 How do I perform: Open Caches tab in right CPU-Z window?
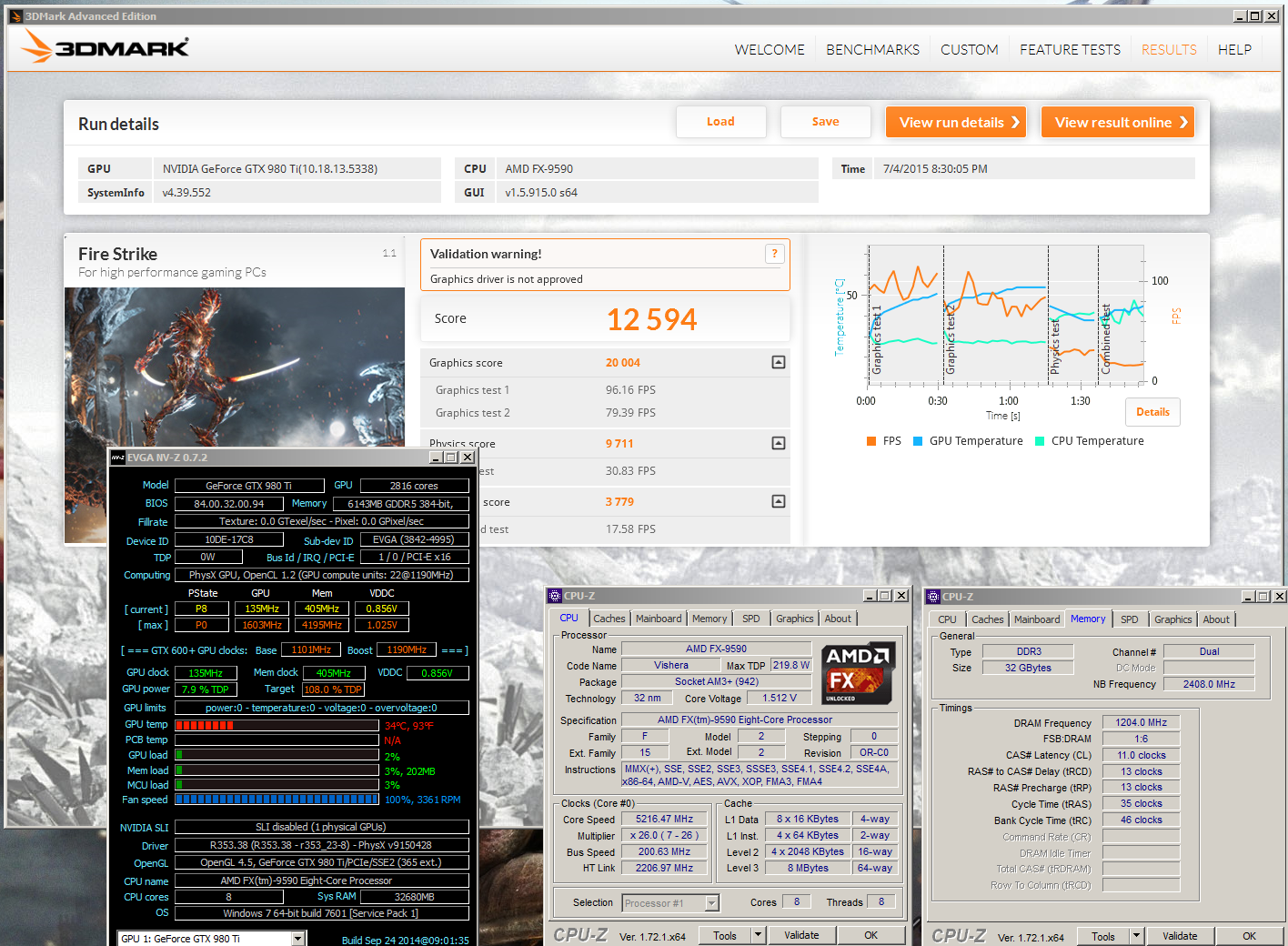pyautogui.click(x=987, y=619)
